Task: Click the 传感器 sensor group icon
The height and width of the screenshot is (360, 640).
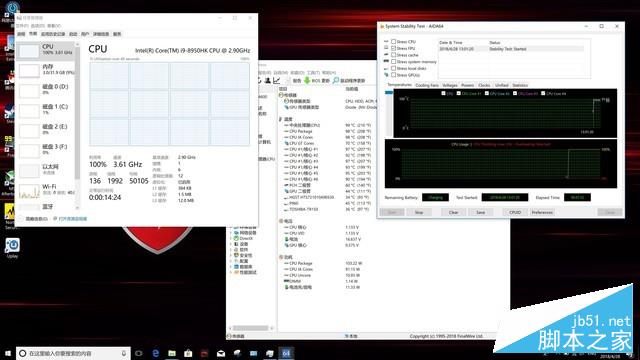Action: click(281, 95)
